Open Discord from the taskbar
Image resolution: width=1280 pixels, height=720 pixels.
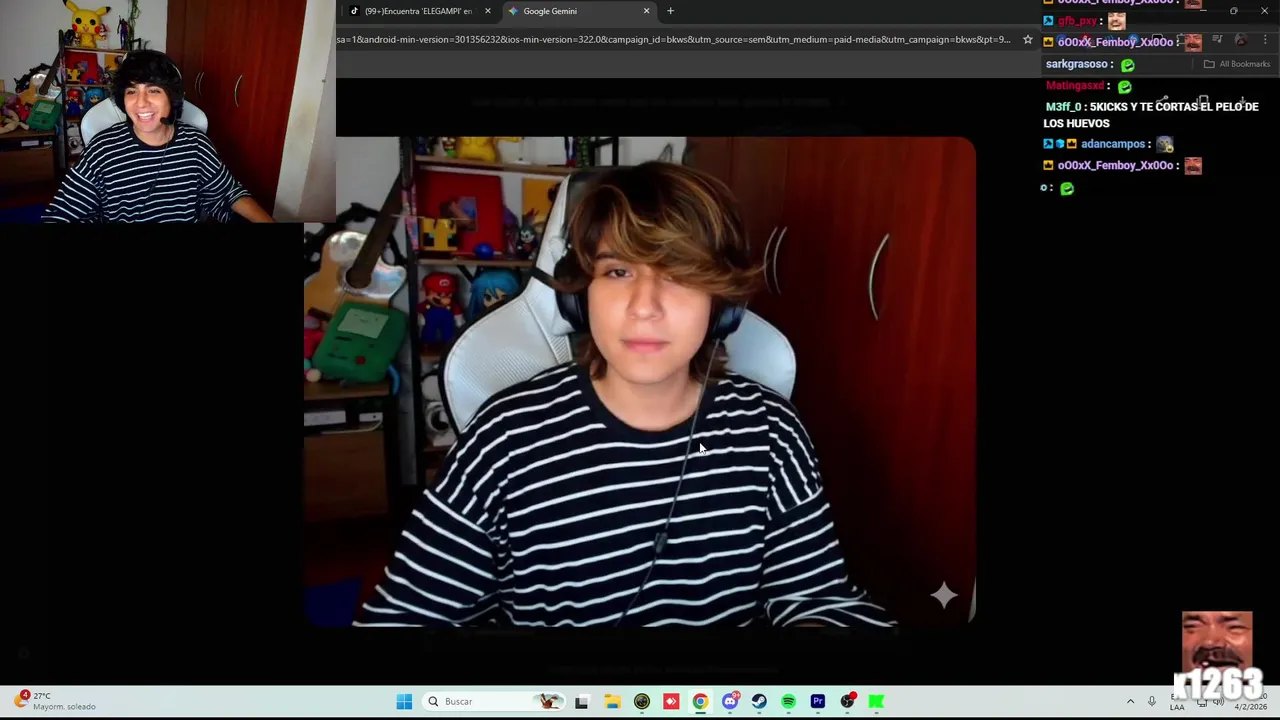[x=730, y=701]
